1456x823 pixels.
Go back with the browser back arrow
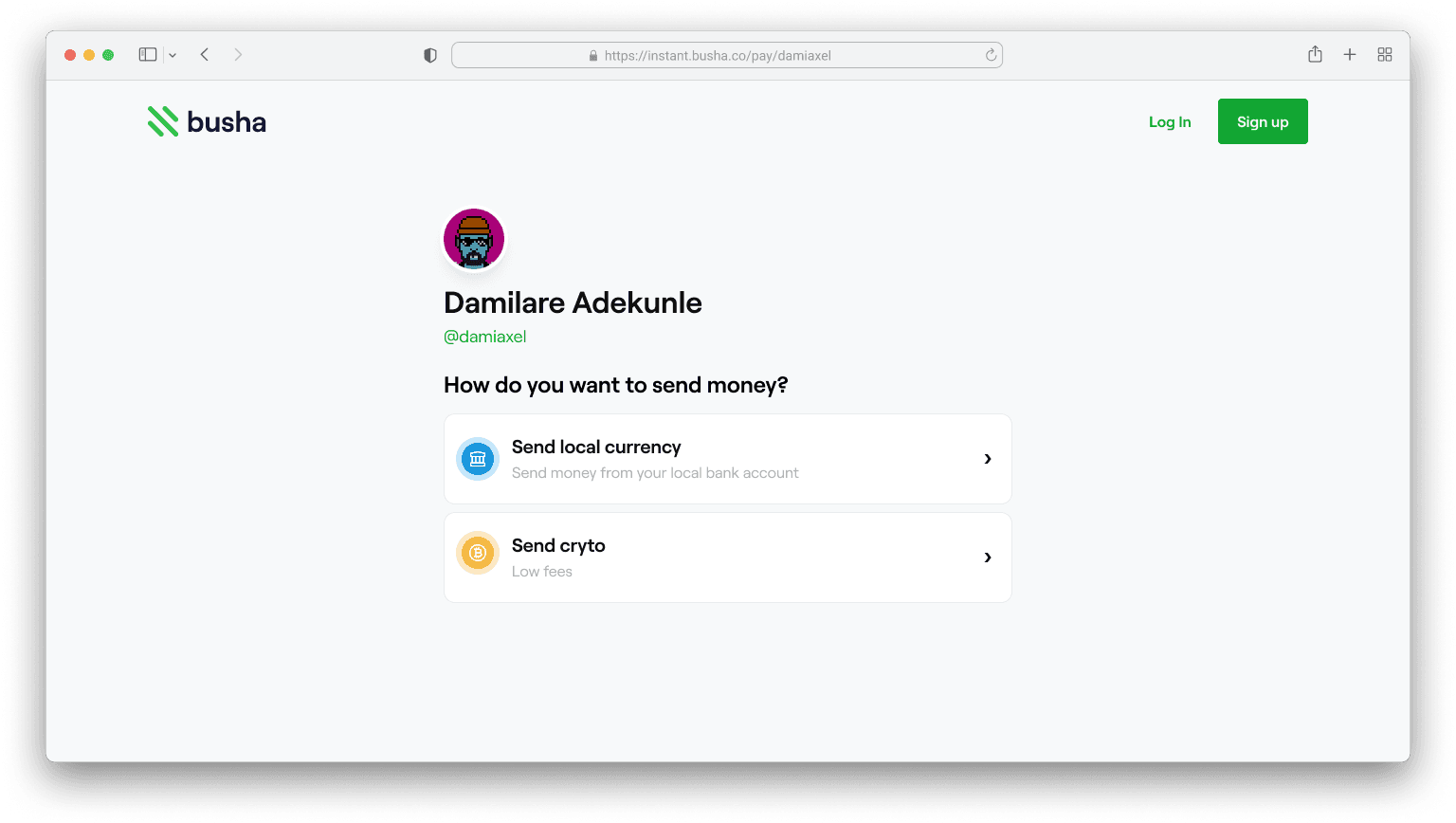205,55
